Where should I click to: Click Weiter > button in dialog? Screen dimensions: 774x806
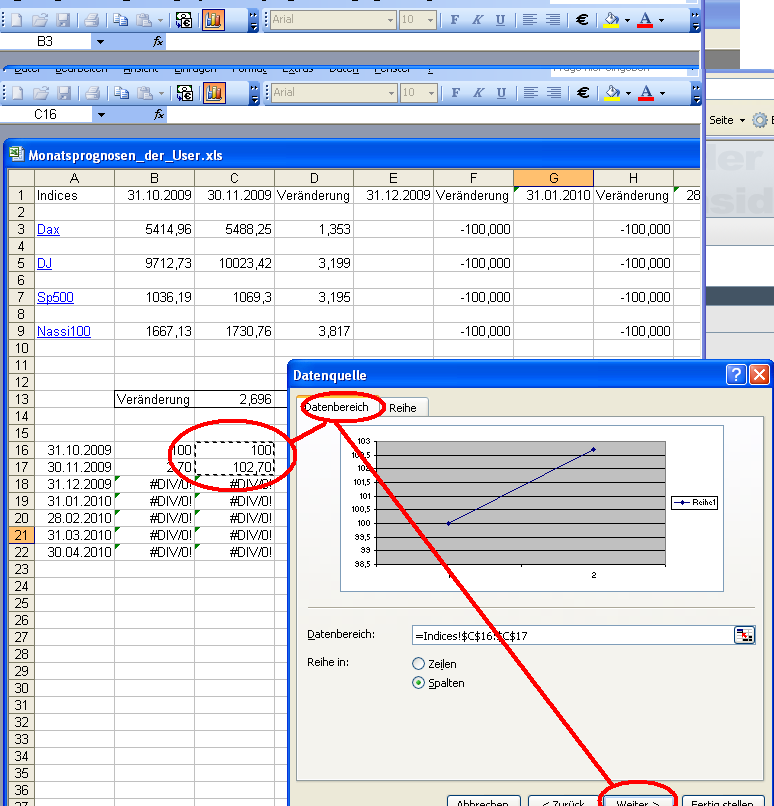(x=638, y=801)
